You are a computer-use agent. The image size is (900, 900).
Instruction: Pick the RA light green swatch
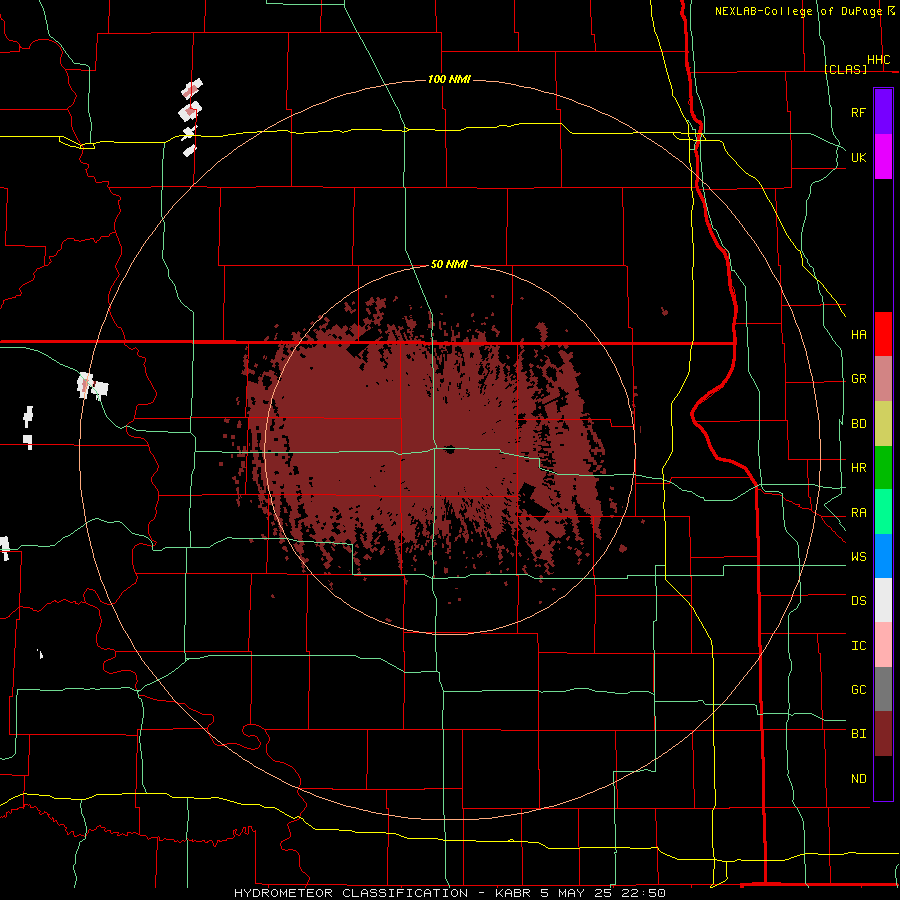coord(883,512)
